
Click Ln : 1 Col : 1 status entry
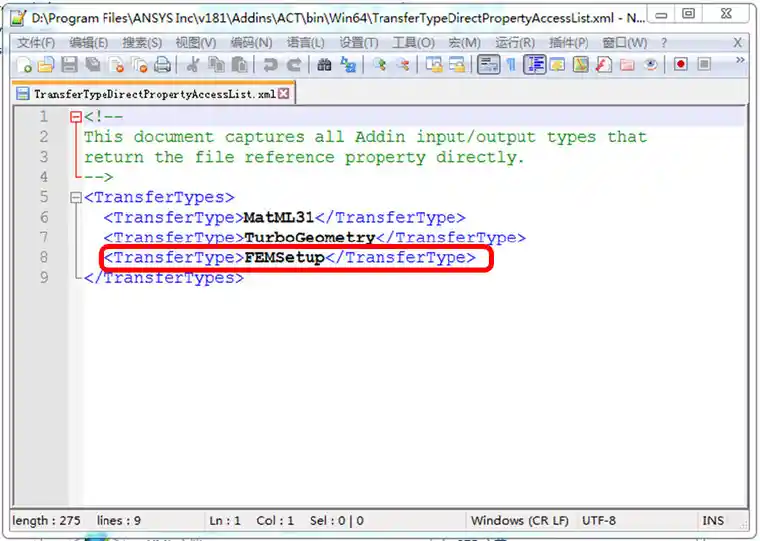(x=252, y=520)
